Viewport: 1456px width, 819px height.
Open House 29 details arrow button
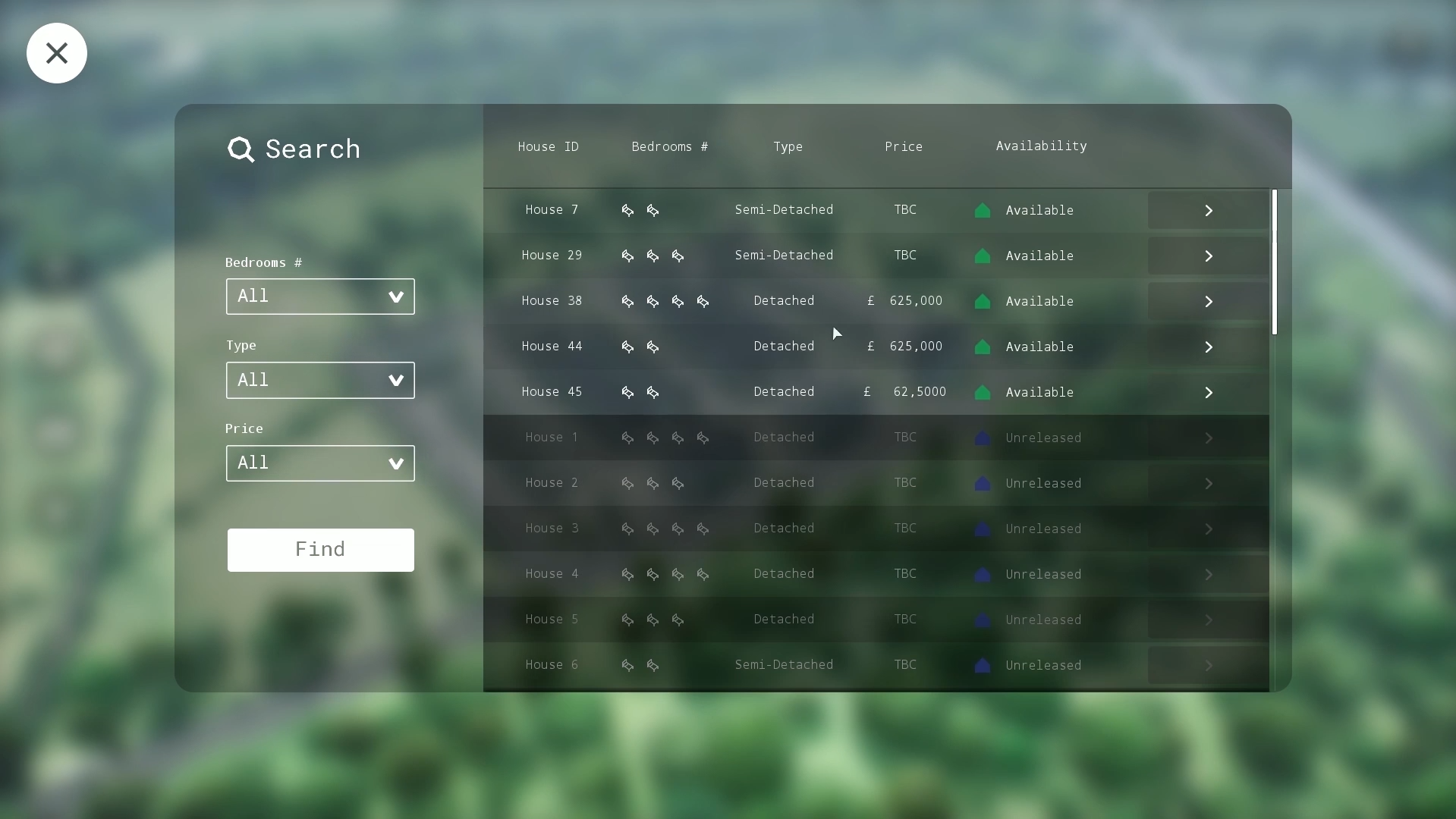[x=1208, y=256]
